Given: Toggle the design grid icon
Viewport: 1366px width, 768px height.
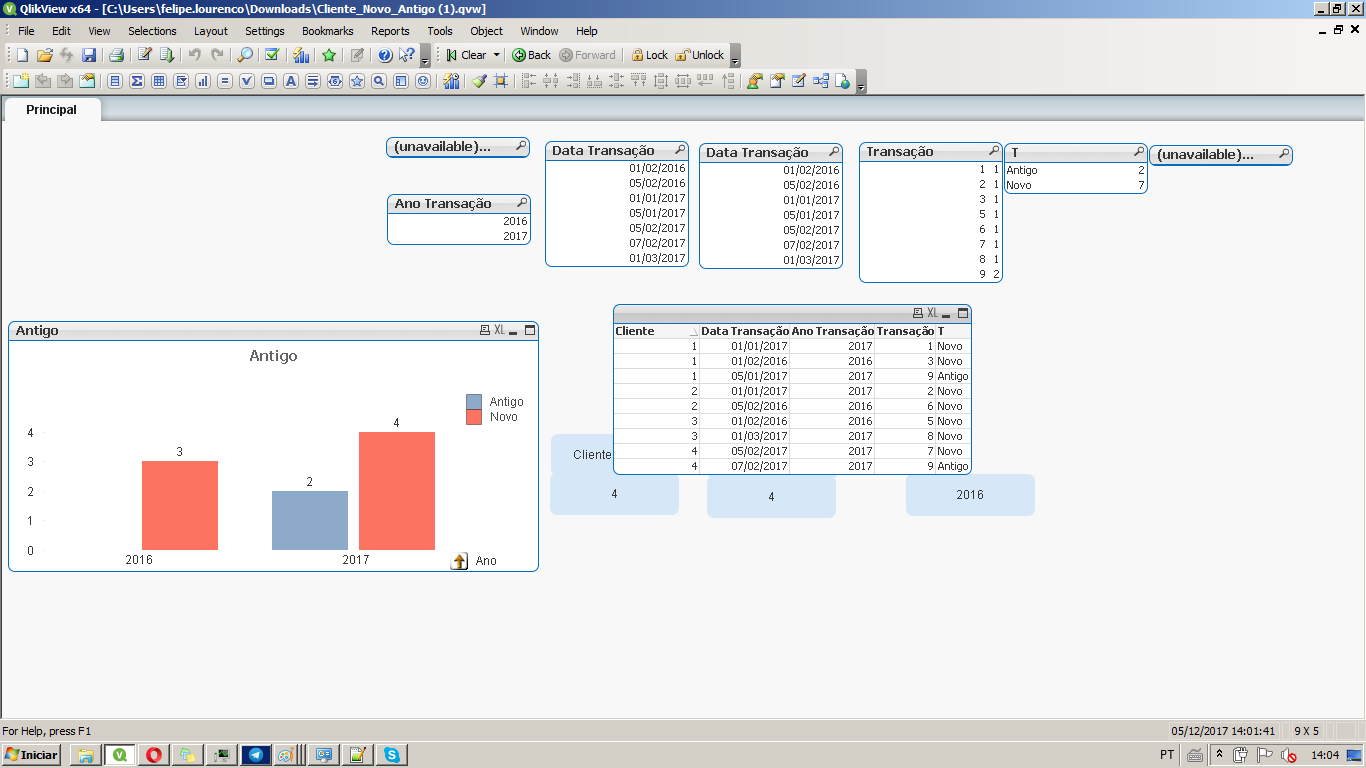Looking at the screenshot, I should (x=501, y=81).
